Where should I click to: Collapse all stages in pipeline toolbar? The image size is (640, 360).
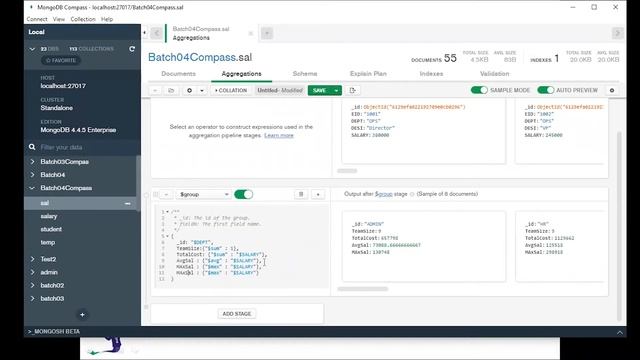coord(155,90)
